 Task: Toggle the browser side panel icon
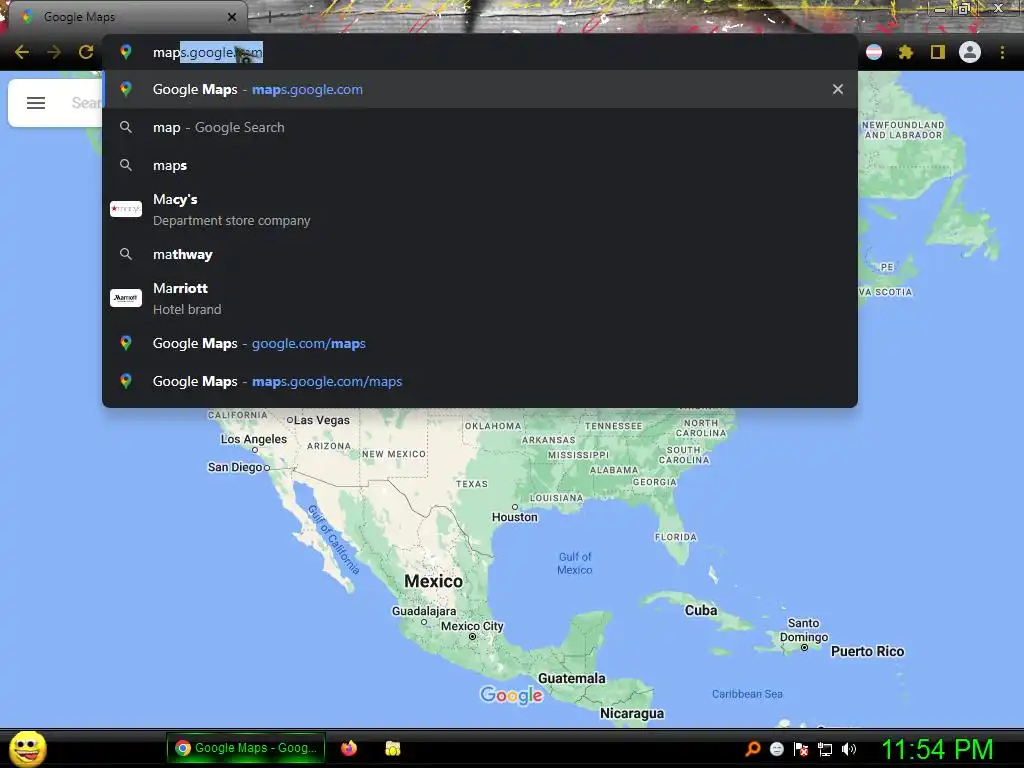[938, 52]
